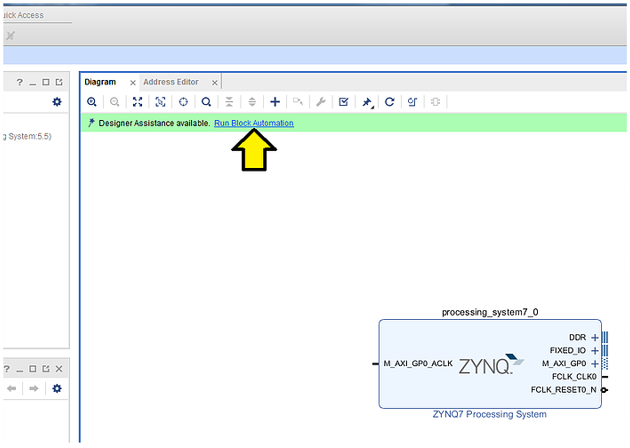Click the pin icon with dropdown arrow
Screen dimensions: 630x448
[x=367, y=102]
